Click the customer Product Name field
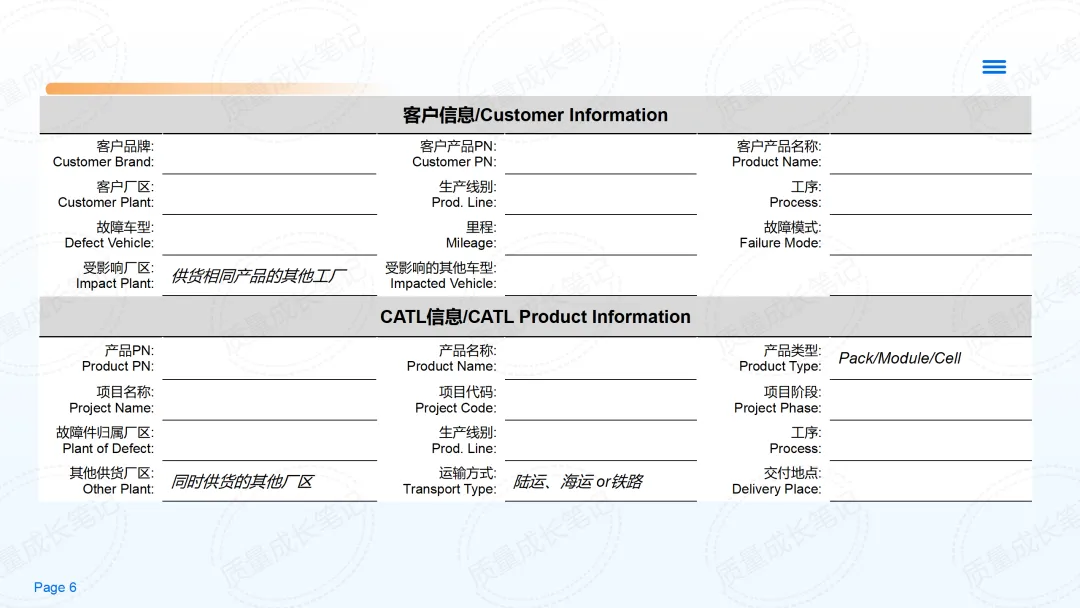Screen dimensions: 1080x608 [x=931, y=154]
